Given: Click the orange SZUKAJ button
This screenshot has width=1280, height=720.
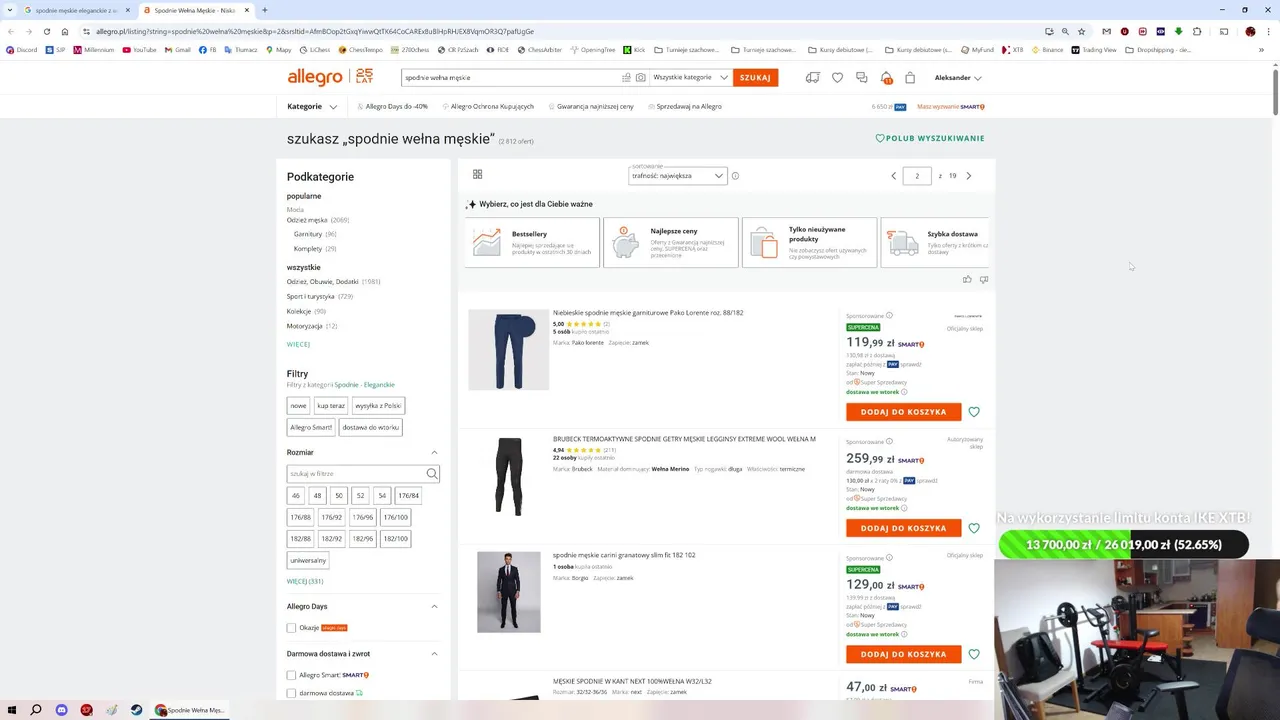Looking at the screenshot, I should point(755,77).
